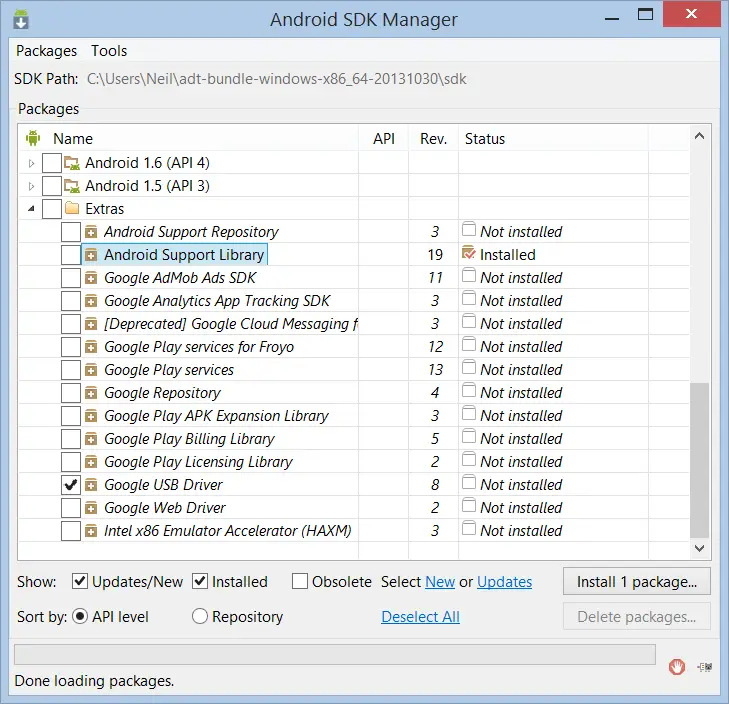Click the Android robot icon in Name header
This screenshot has height=704, width=729.
pos(33,139)
